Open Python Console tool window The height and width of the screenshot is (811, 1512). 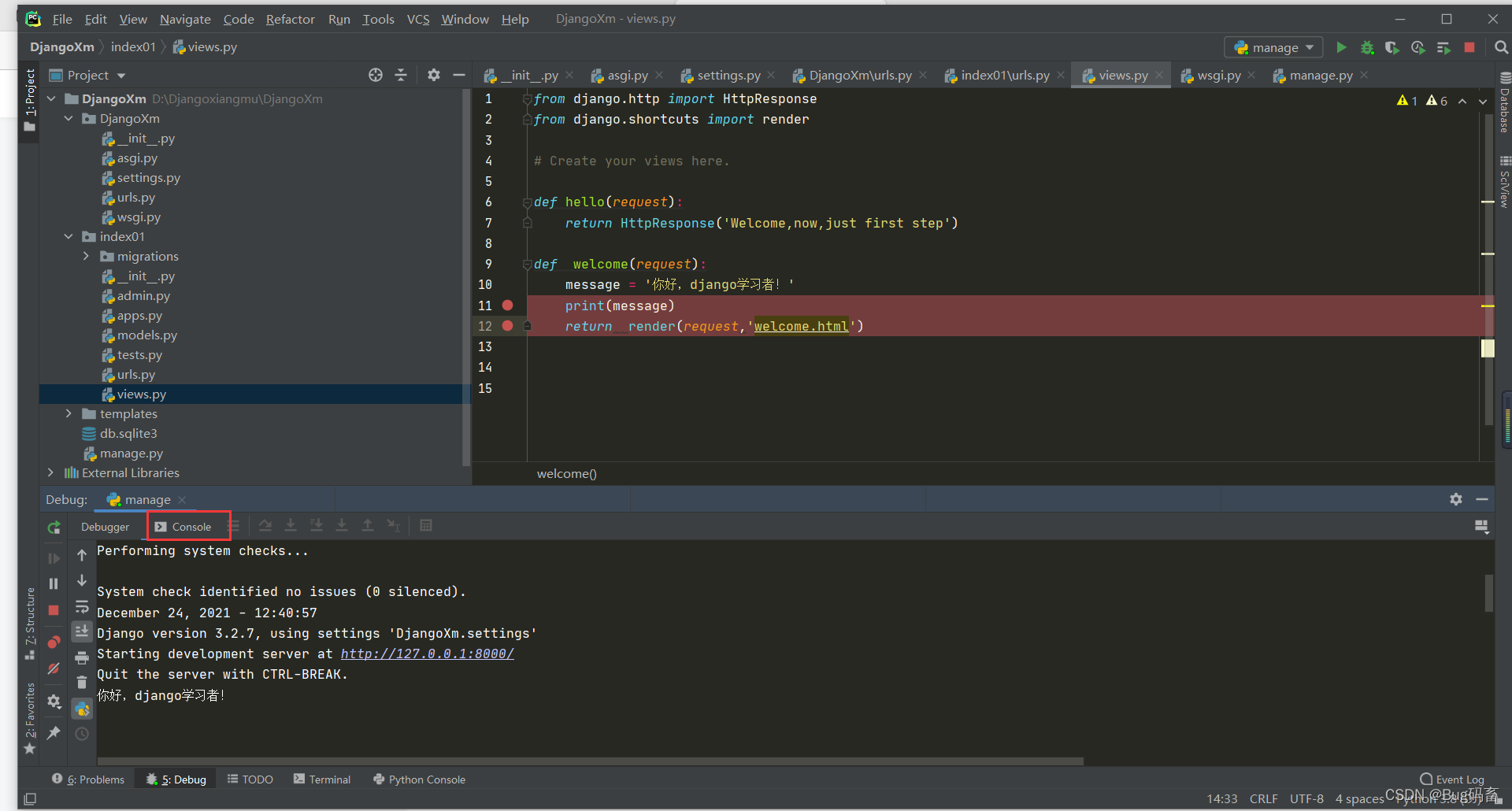click(x=419, y=780)
